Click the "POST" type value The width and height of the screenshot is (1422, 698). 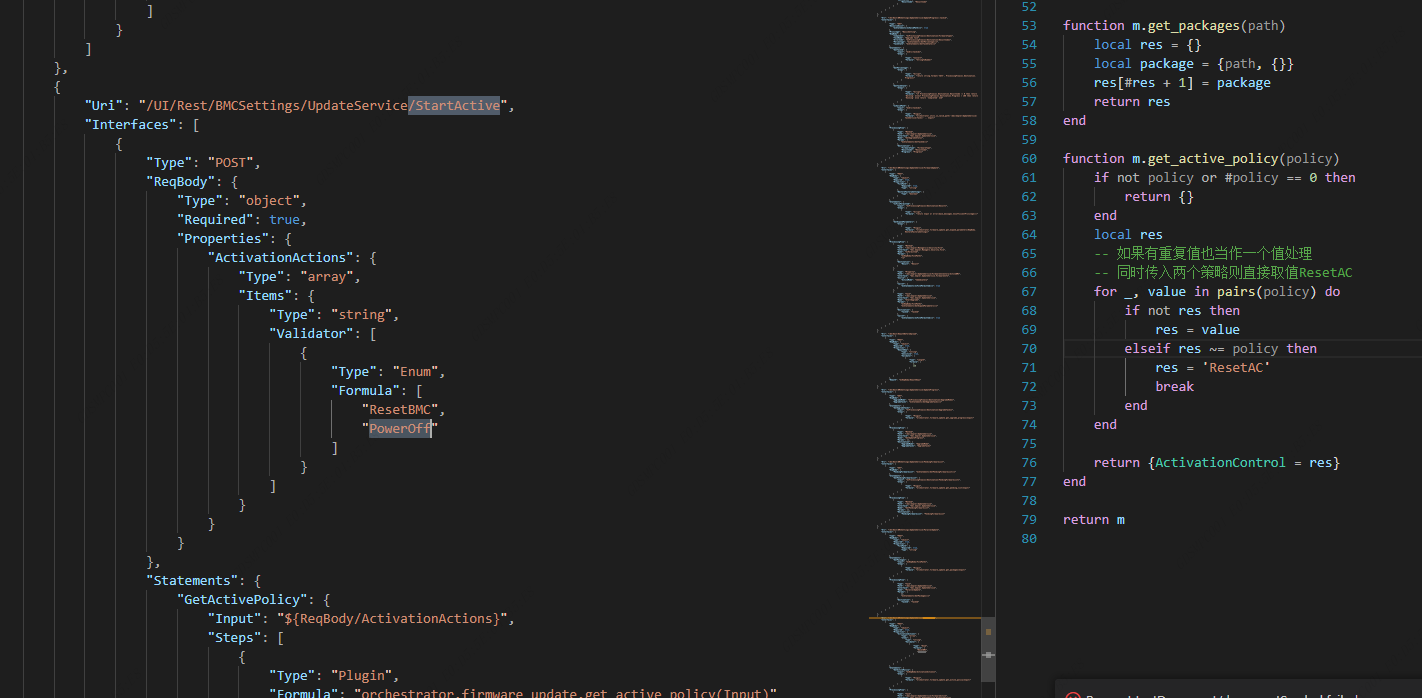pyautogui.click(x=233, y=162)
